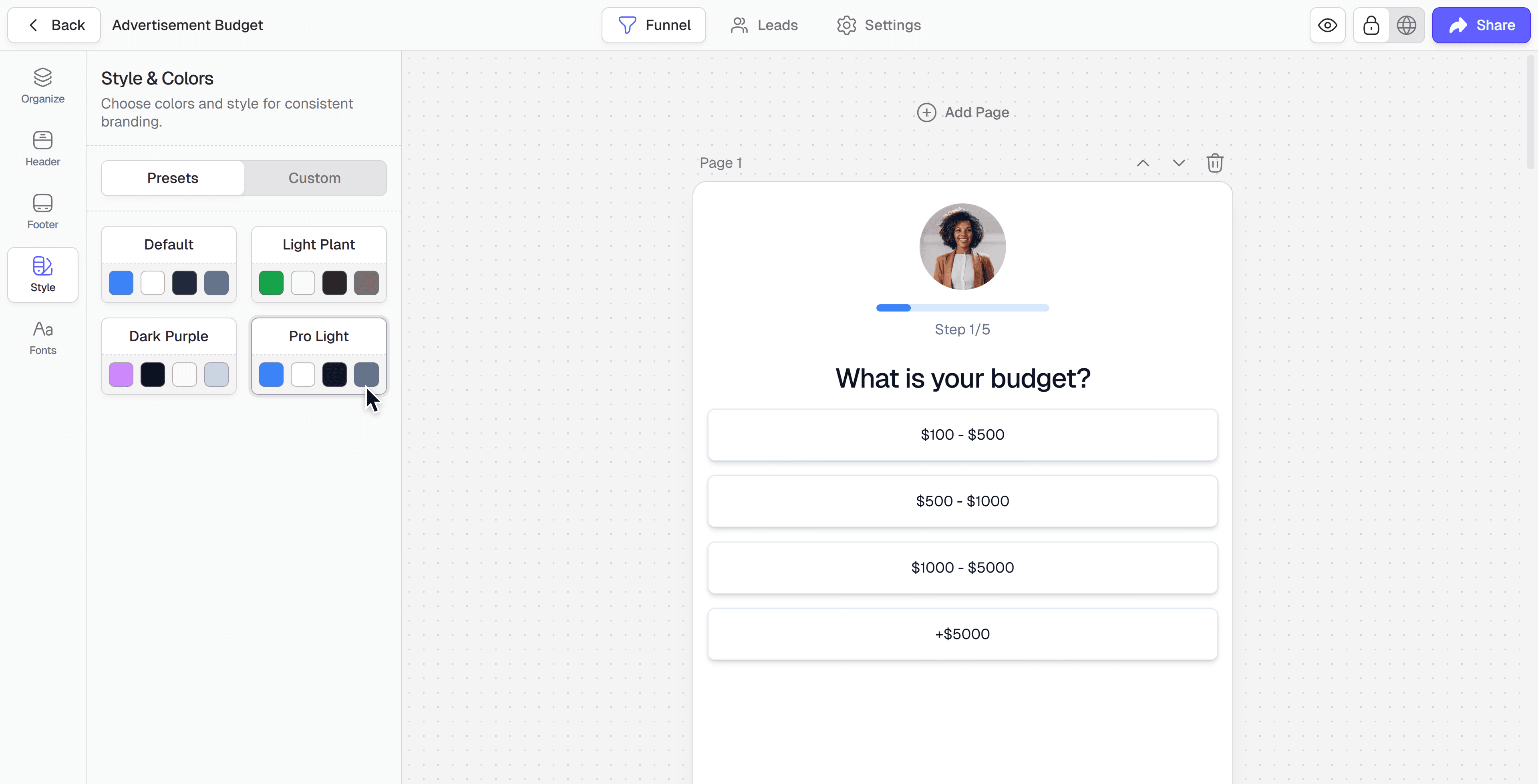The width and height of the screenshot is (1538, 784).
Task: Choose the Dark Purple preset
Action: point(168,356)
